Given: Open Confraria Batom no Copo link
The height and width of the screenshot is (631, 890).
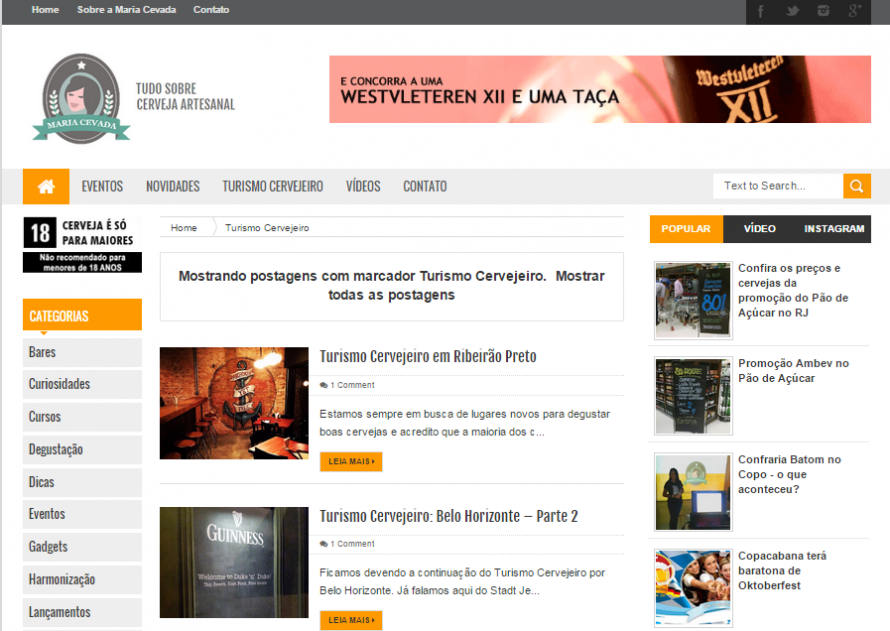Looking at the screenshot, I should [790, 474].
